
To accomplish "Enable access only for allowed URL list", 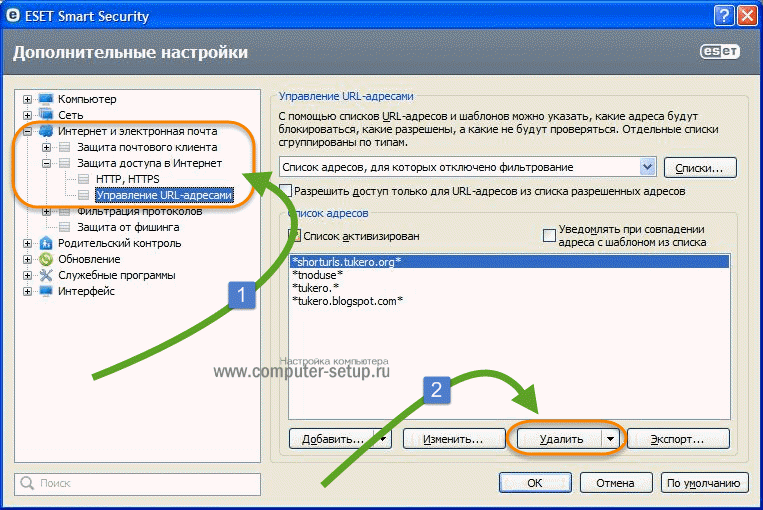I will pyautogui.click(x=286, y=191).
